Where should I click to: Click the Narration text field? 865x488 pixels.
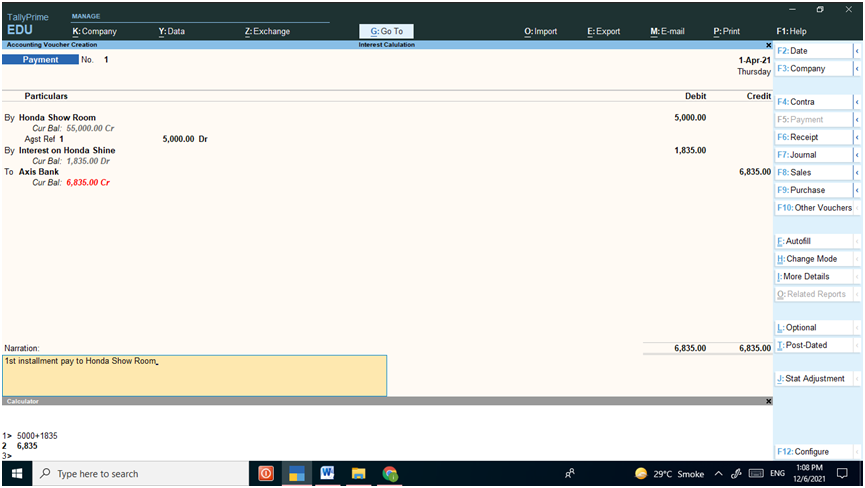pyautogui.click(x=195, y=376)
